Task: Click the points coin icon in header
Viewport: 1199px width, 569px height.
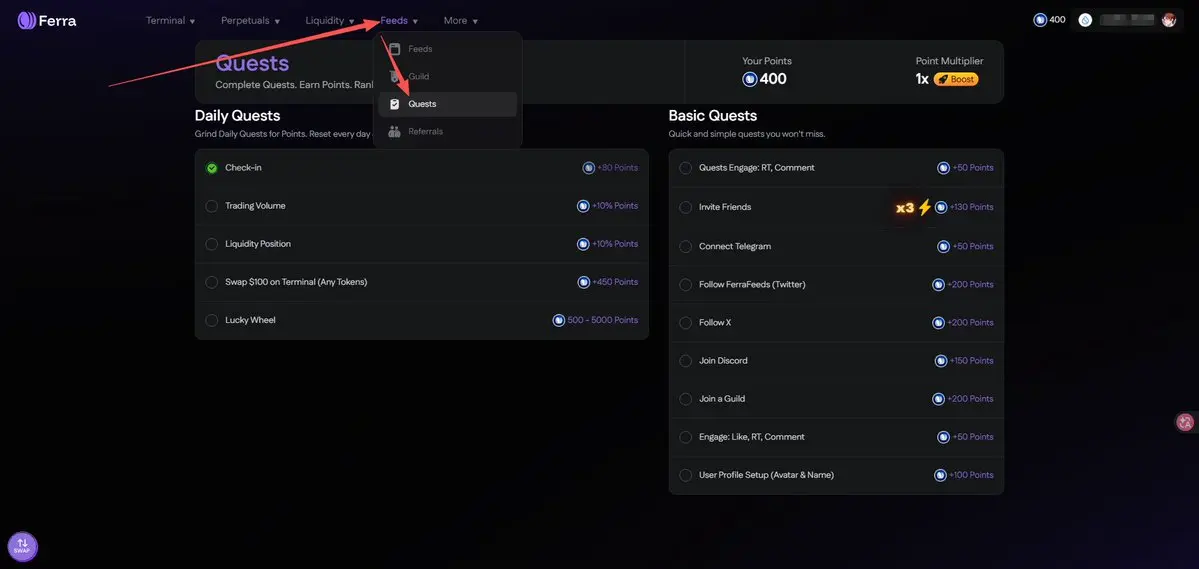Action: [x=1040, y=20]
